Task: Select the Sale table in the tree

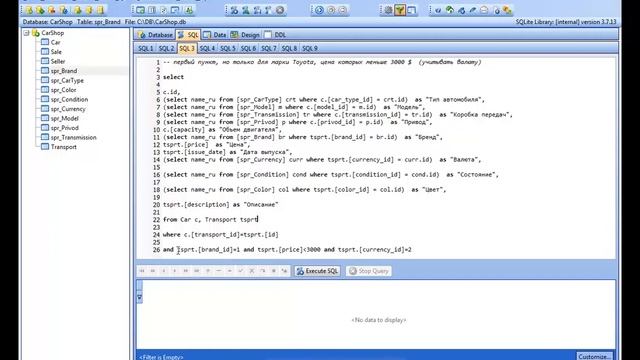Action: (56, 52)
